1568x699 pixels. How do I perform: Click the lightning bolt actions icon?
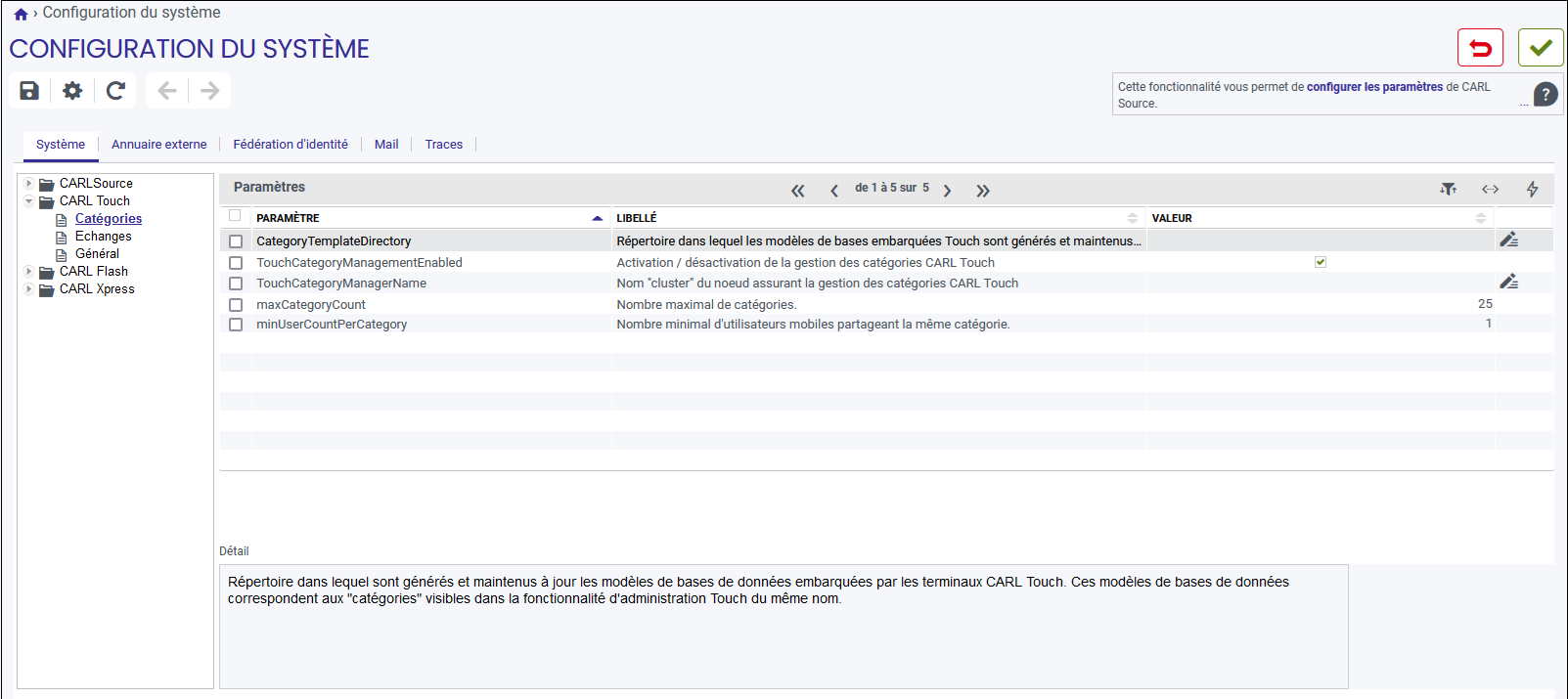1532,189
